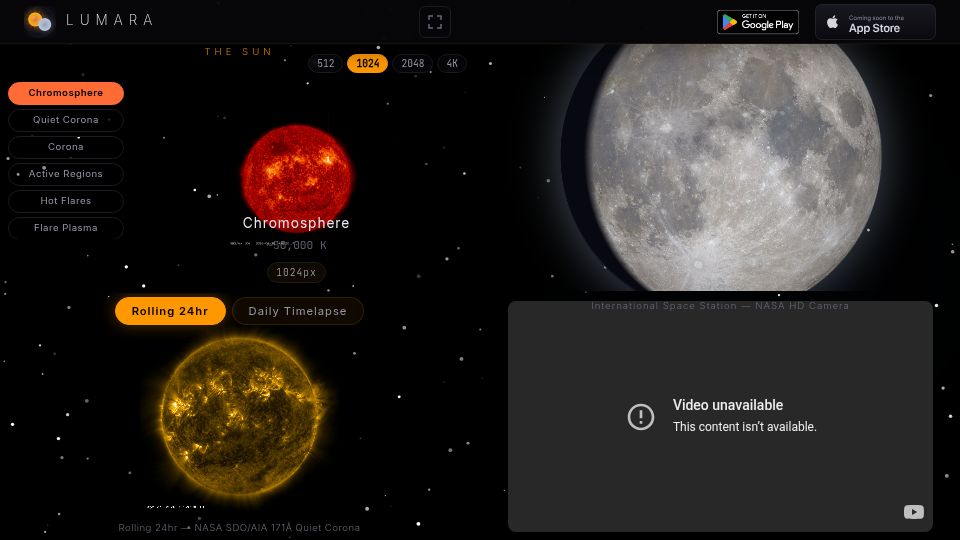Screen dimensions: 960x540
Task: Switch to the Active Regions layer
Action: click(66, 174)
